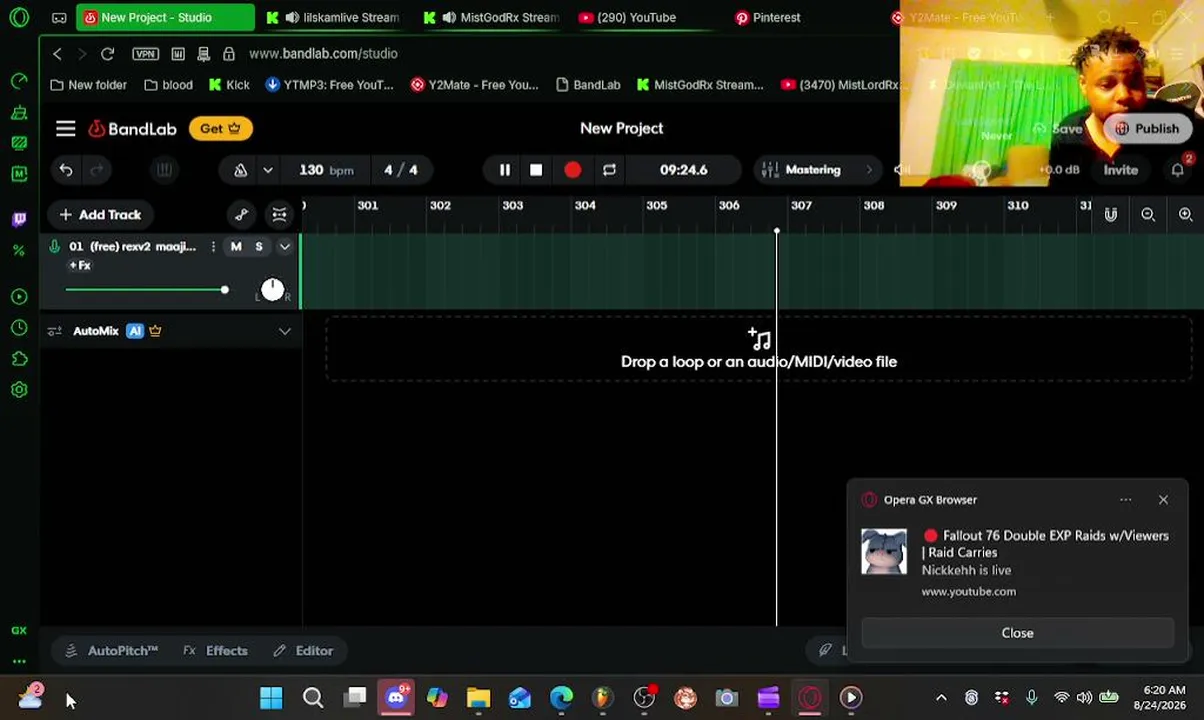Stop playback

(536, 170)
